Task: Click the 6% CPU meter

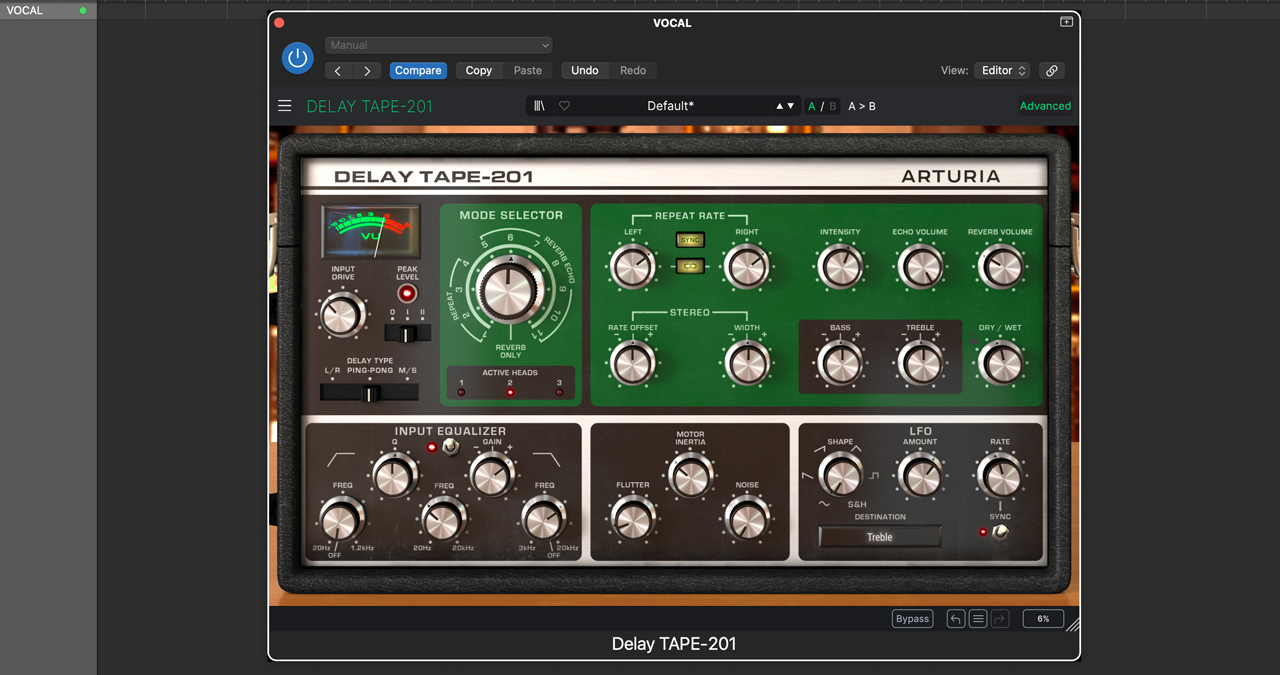Action: tap(1043, 619)
